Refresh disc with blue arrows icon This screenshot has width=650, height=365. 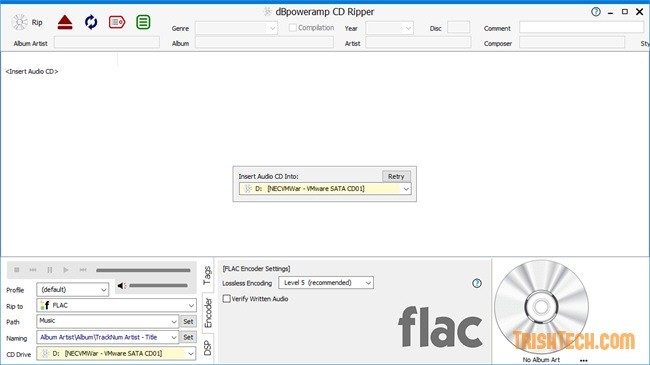coord(91,22)
